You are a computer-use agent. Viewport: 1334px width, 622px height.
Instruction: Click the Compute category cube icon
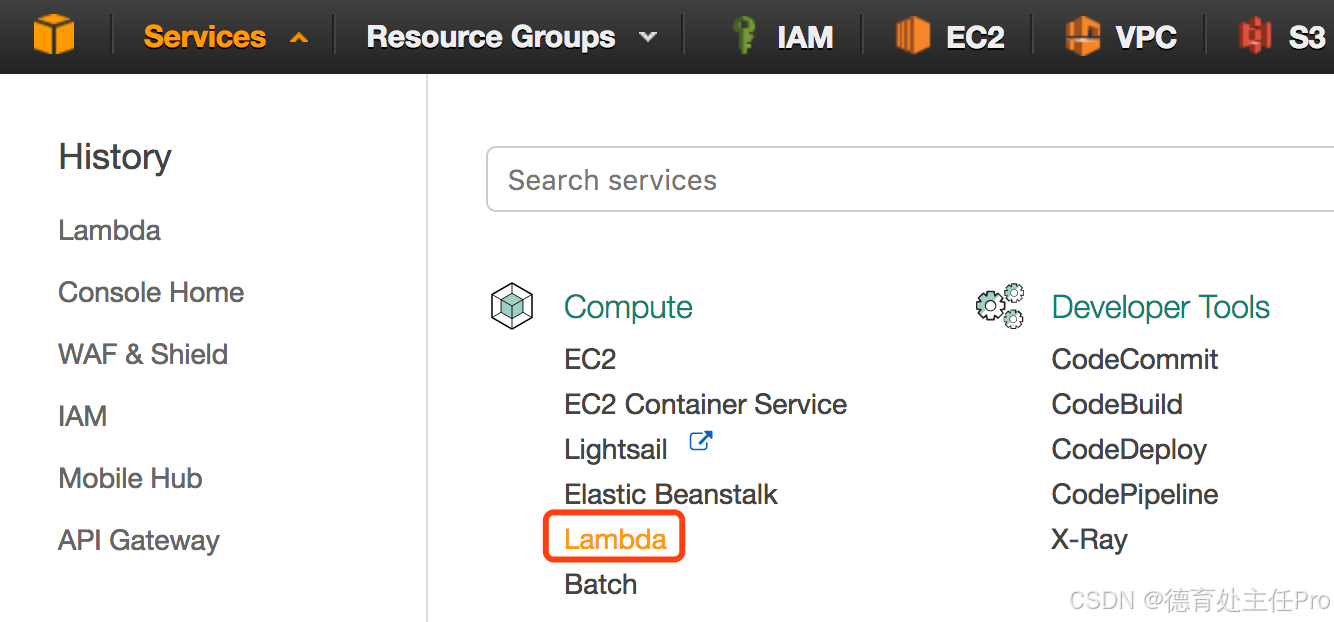(511, 306)
